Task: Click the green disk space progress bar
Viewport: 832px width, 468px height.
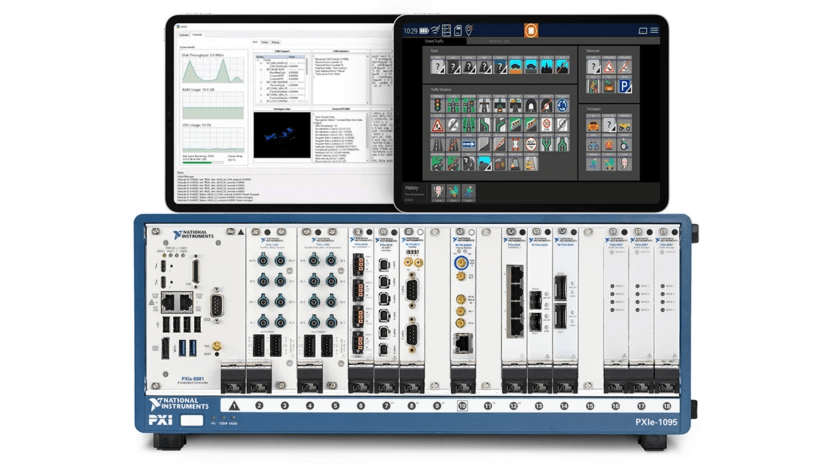Action: click(203, 162)
